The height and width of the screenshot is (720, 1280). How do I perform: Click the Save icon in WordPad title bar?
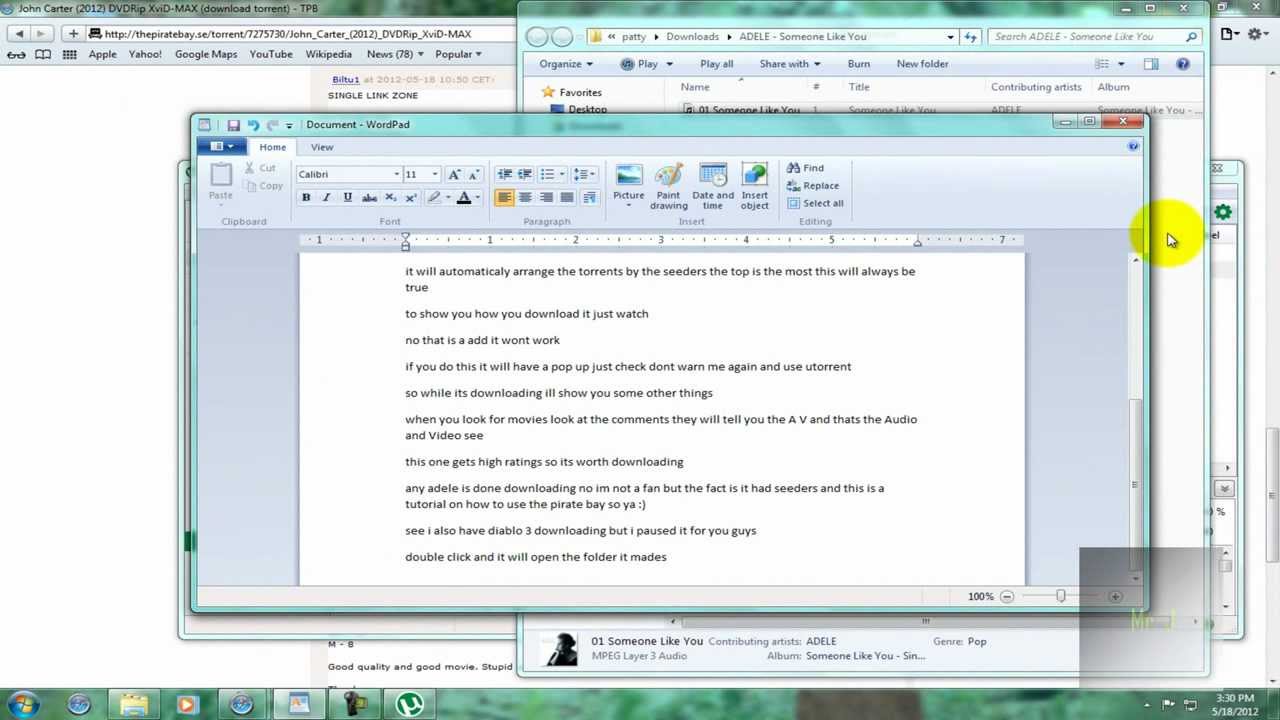tap(233, 125)
